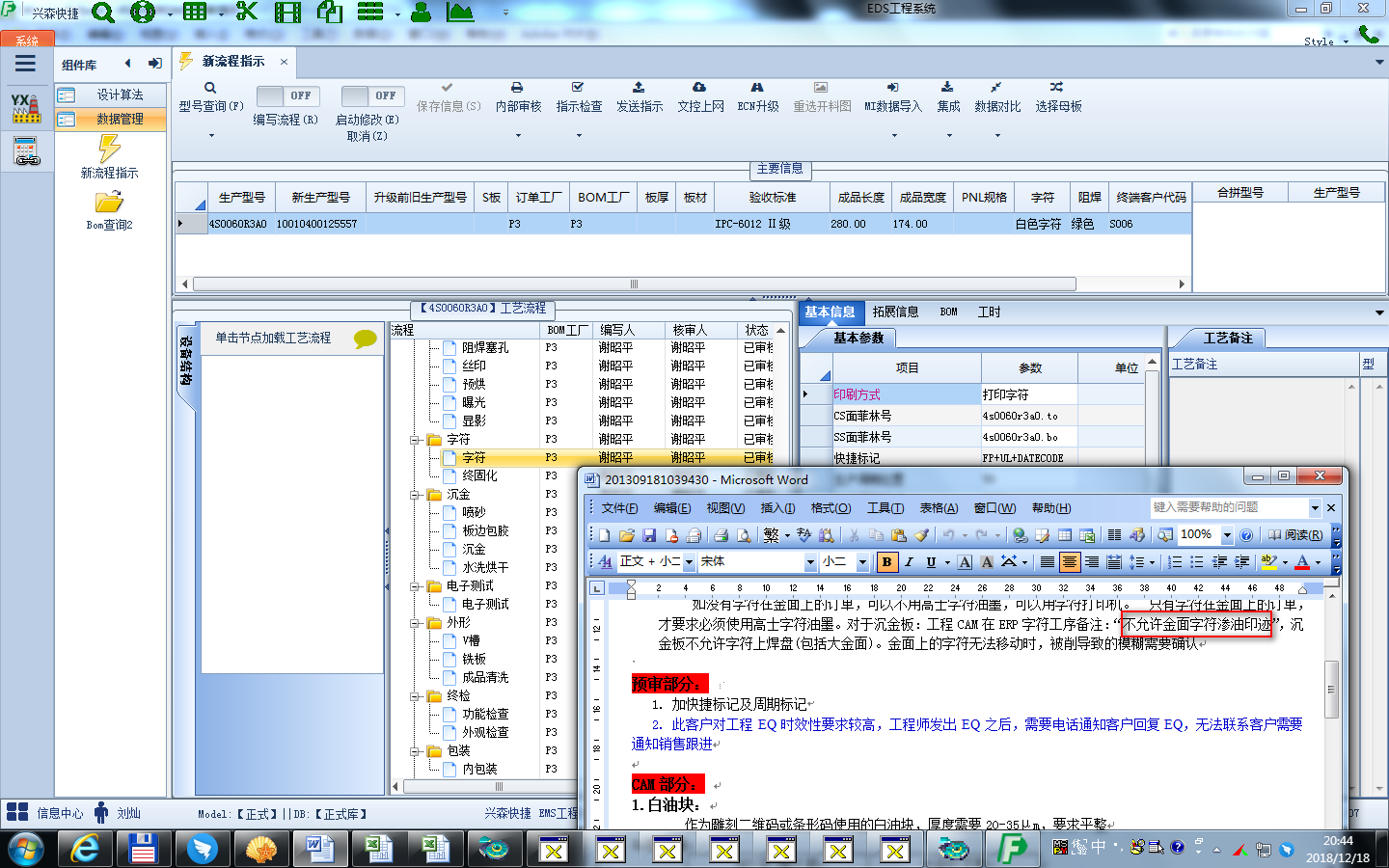
Task: Click the 设计算法 button in component library
Action: pos(110,95)
